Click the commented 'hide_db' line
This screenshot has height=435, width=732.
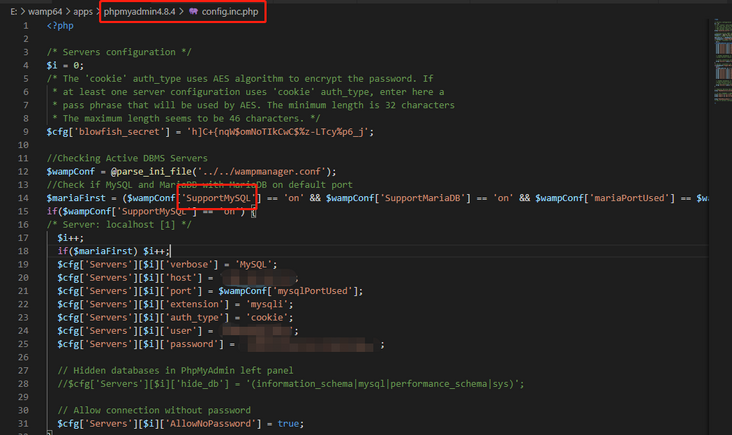(291, 384)
